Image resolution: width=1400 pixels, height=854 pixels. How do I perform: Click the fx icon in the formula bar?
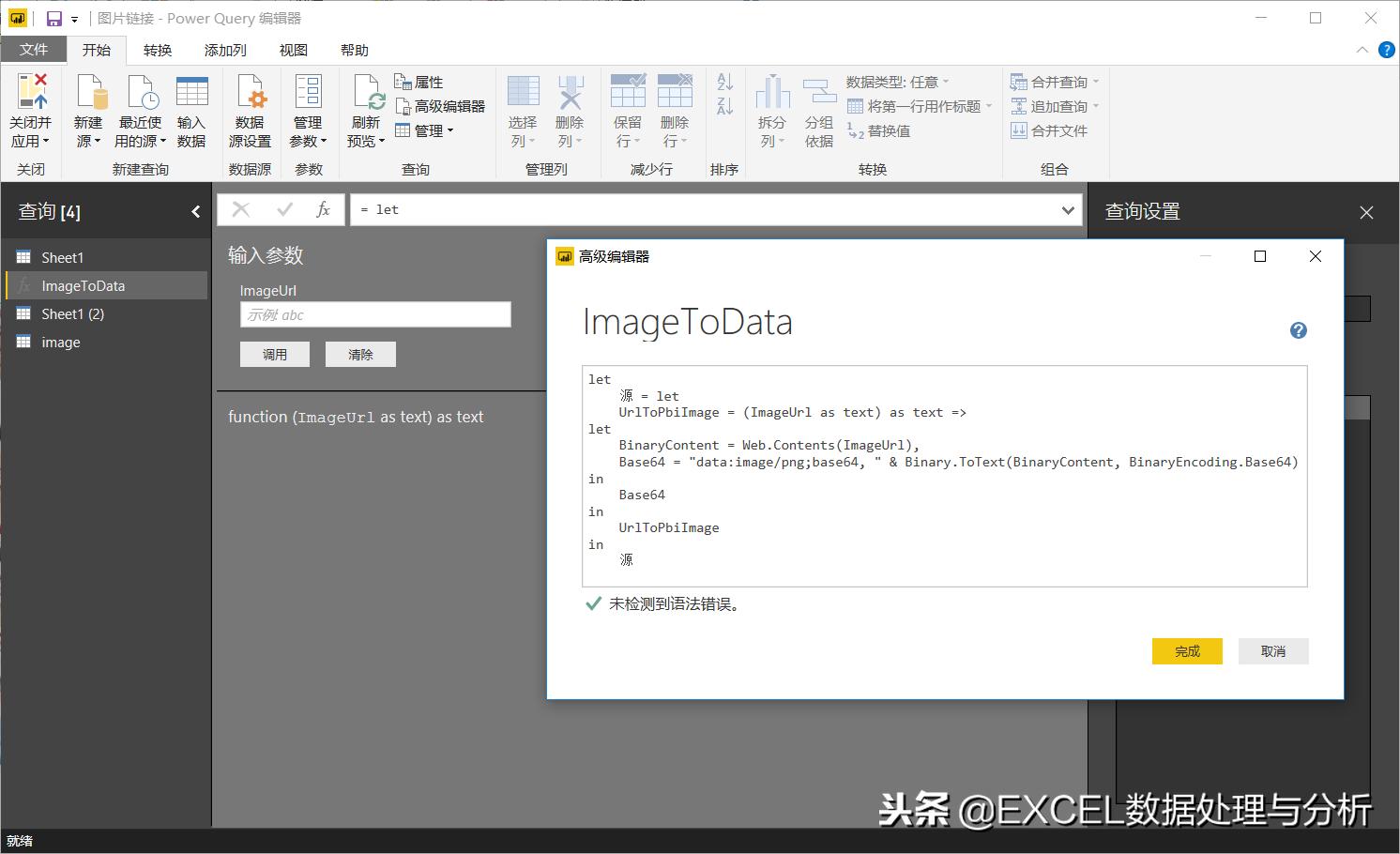coord(322,209)
